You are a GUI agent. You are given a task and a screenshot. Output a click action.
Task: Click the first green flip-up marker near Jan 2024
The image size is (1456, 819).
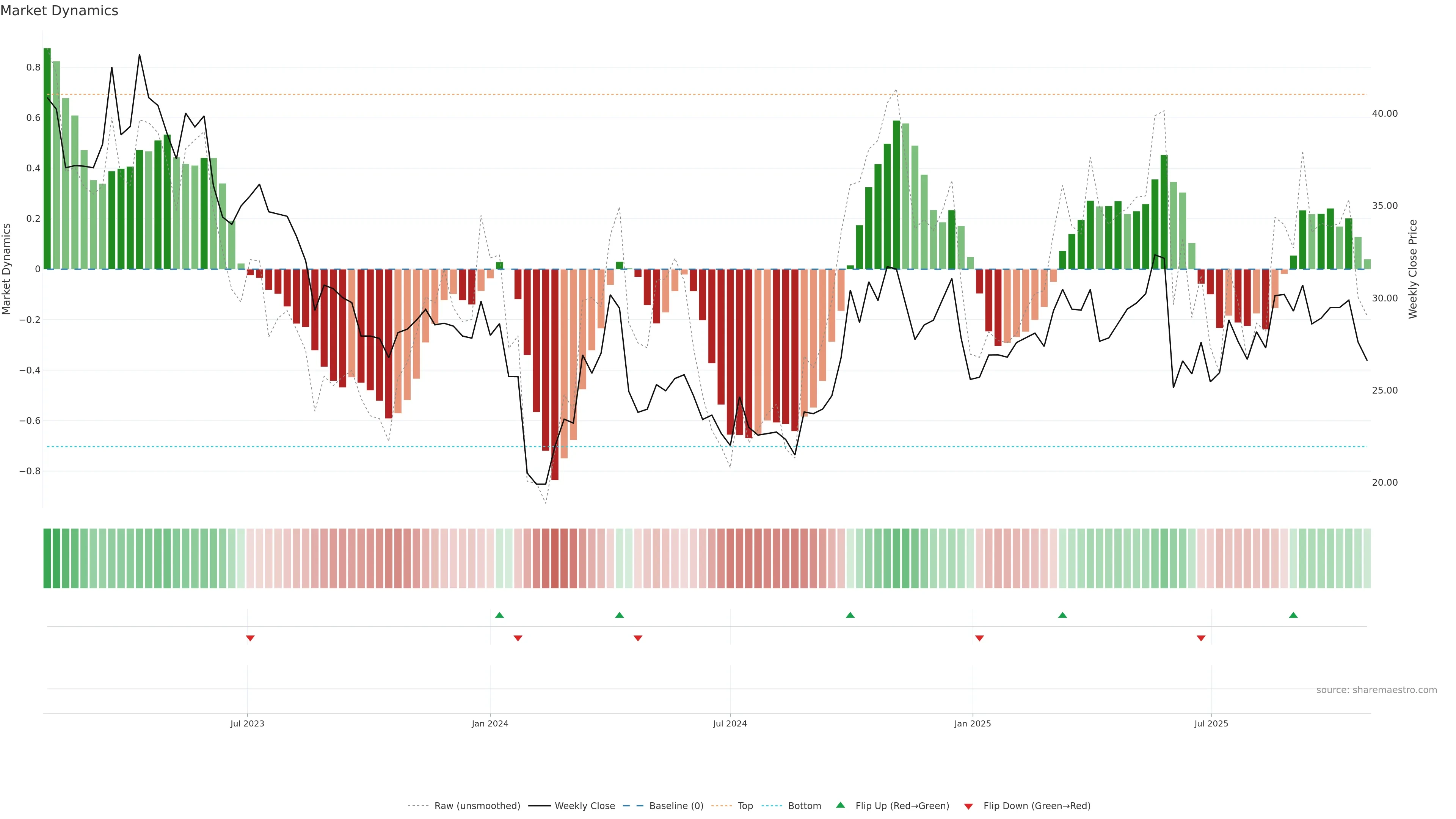pos(499,615)
